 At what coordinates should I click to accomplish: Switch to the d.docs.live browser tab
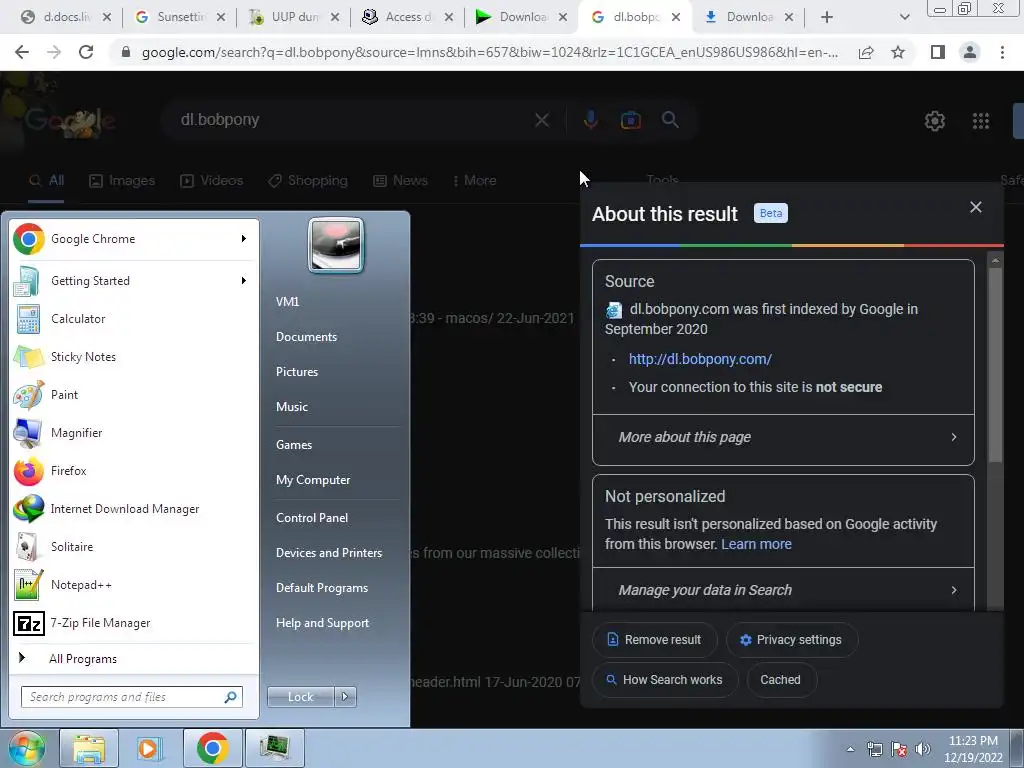point(64,17)
